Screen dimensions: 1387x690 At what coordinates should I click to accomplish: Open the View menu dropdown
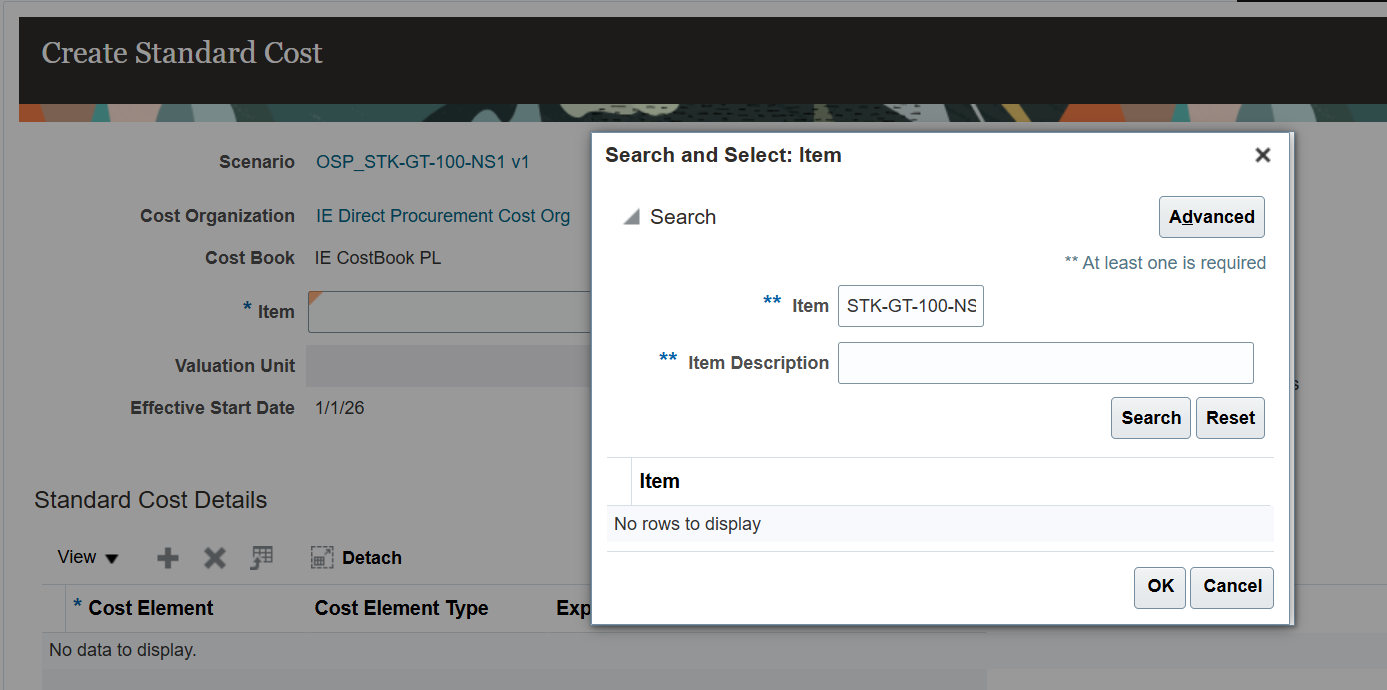click(x=88, y=557)
